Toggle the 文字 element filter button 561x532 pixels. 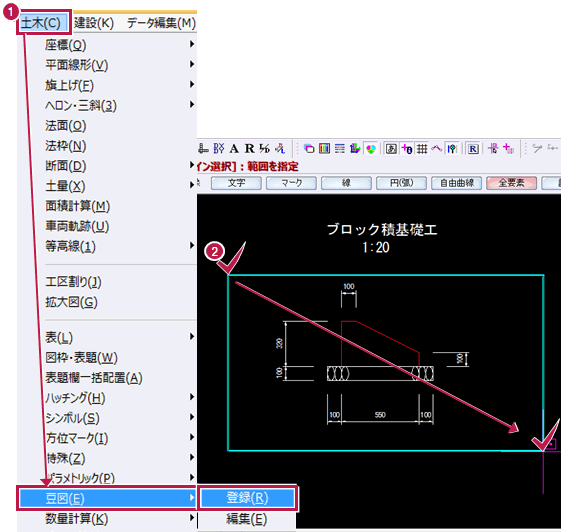236,183
